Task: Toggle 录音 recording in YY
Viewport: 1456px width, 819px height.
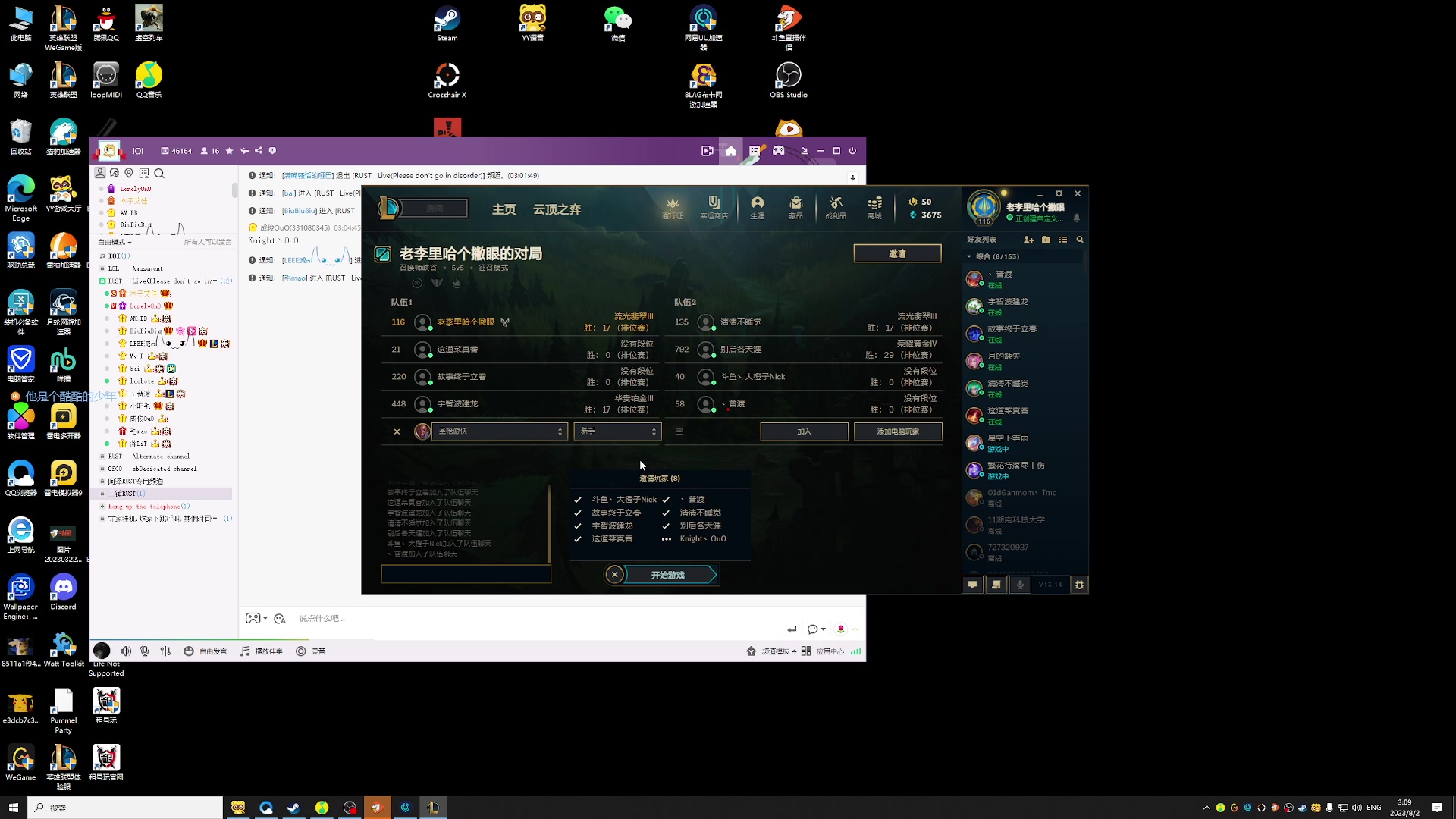Action: (310, 651)
